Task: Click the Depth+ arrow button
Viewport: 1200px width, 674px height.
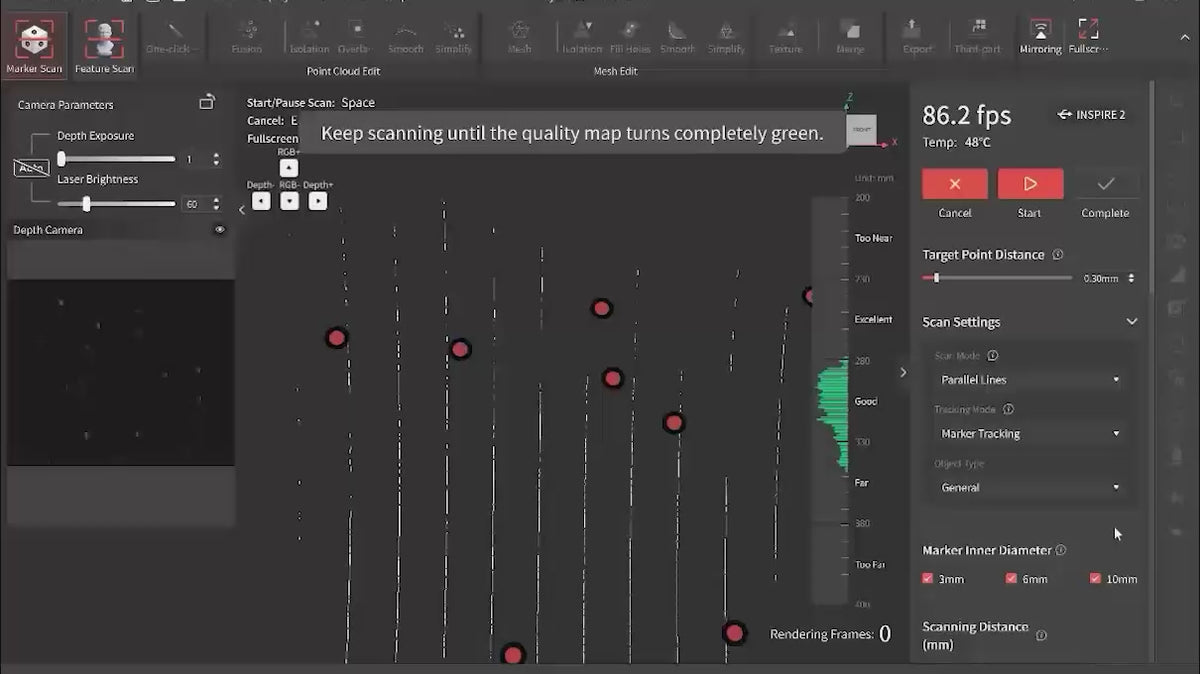Action: point(318,201)
